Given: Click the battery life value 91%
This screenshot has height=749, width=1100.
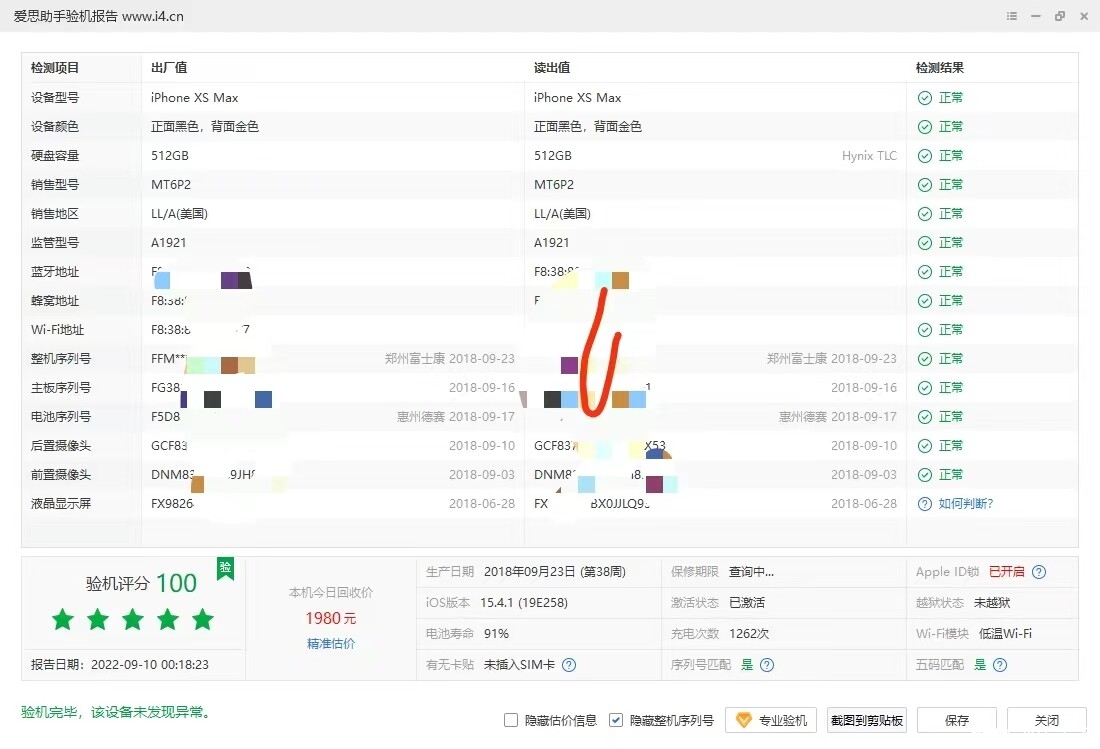Looking at the screenshot, I should tap(496, 633).
